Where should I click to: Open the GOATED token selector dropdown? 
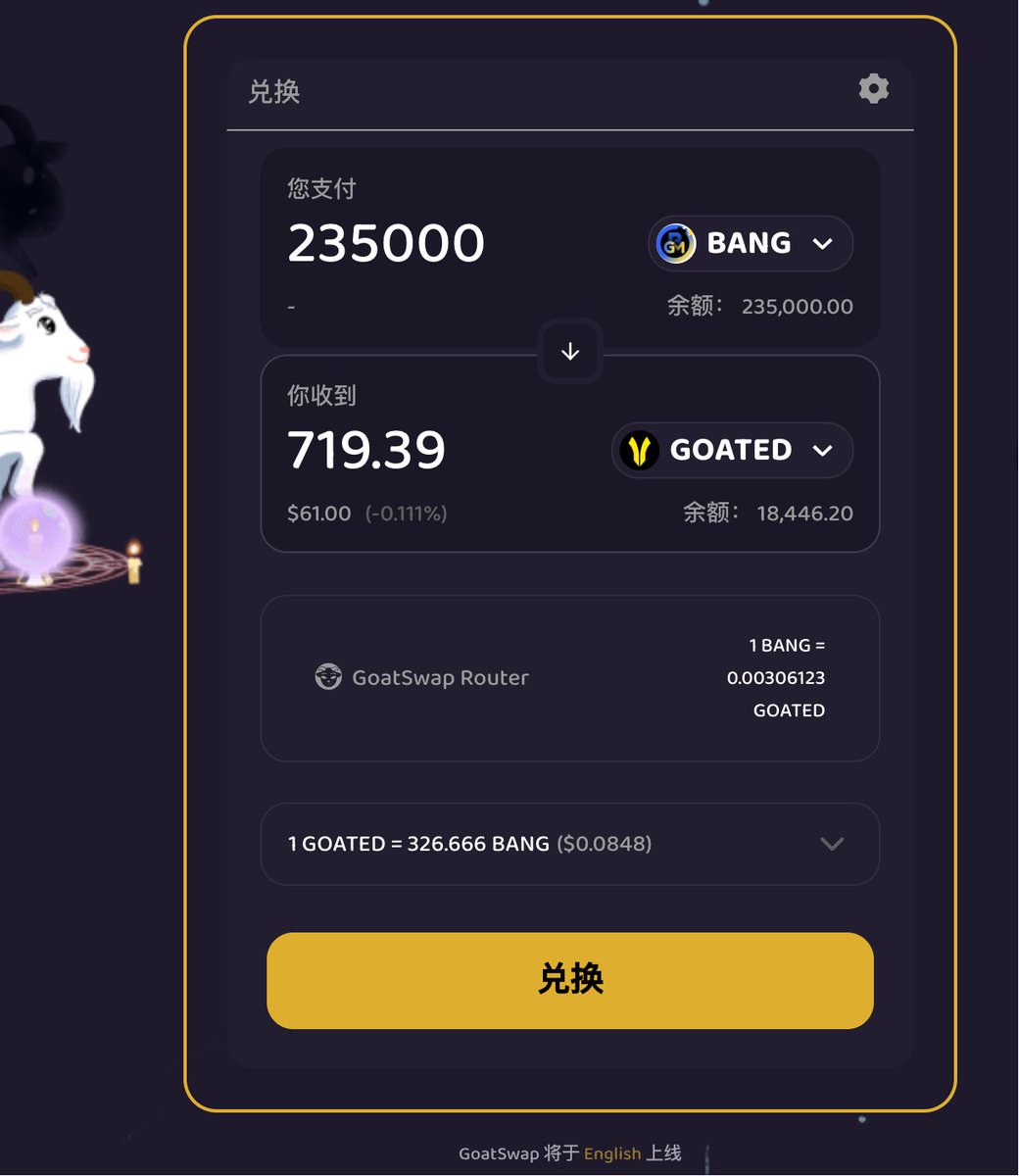(x=732, y=451)
